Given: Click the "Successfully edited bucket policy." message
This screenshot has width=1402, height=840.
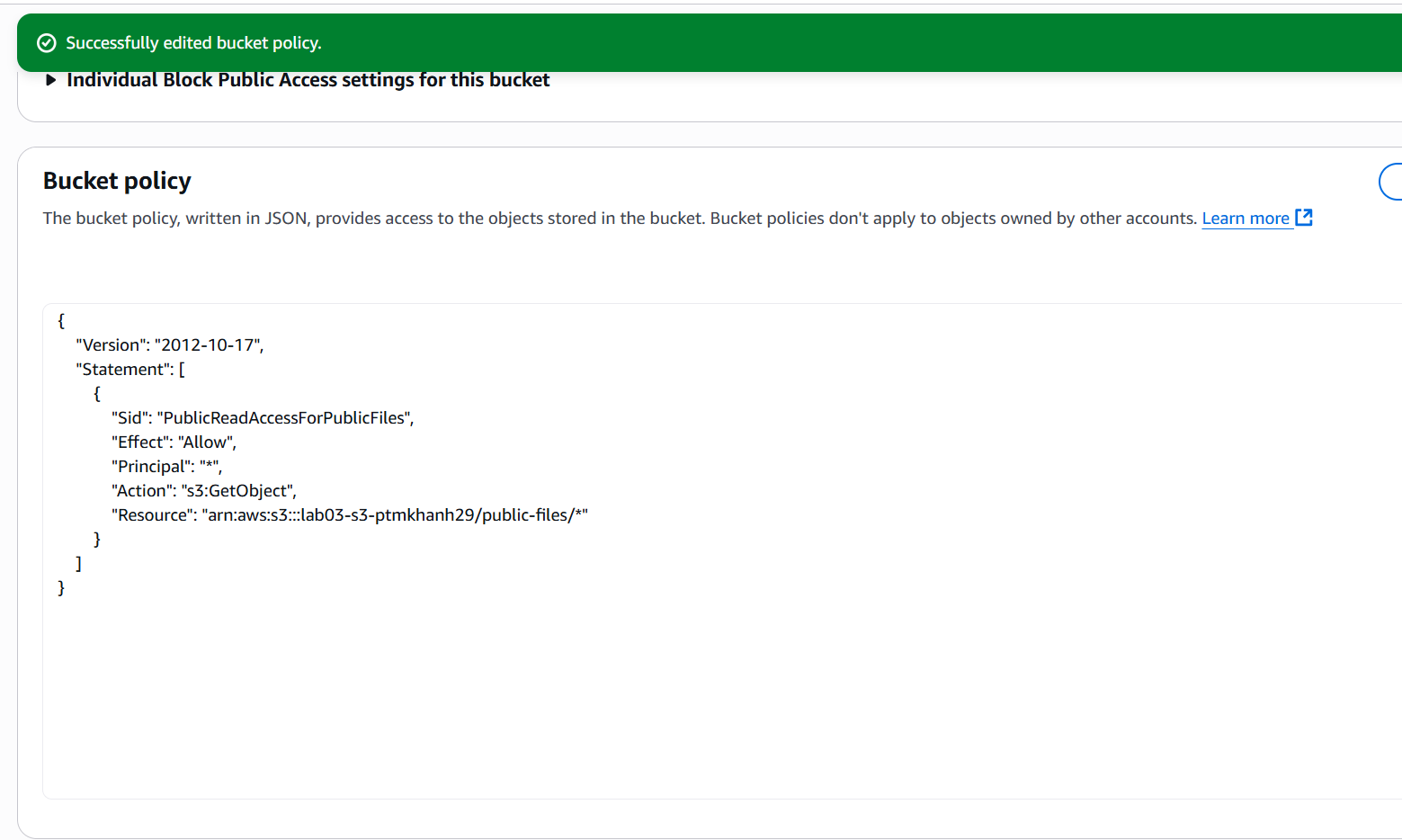Looking at the screenshot, I should [x=193, y=43].
